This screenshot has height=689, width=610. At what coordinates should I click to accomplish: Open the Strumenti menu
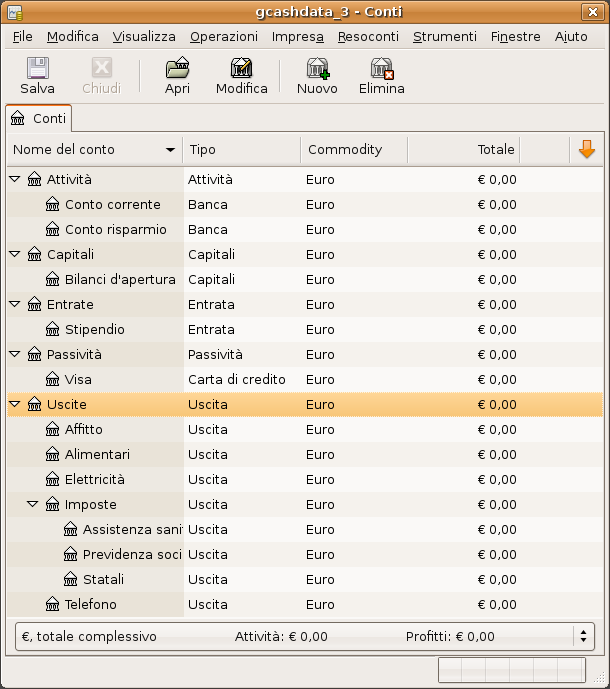[444, 36]
